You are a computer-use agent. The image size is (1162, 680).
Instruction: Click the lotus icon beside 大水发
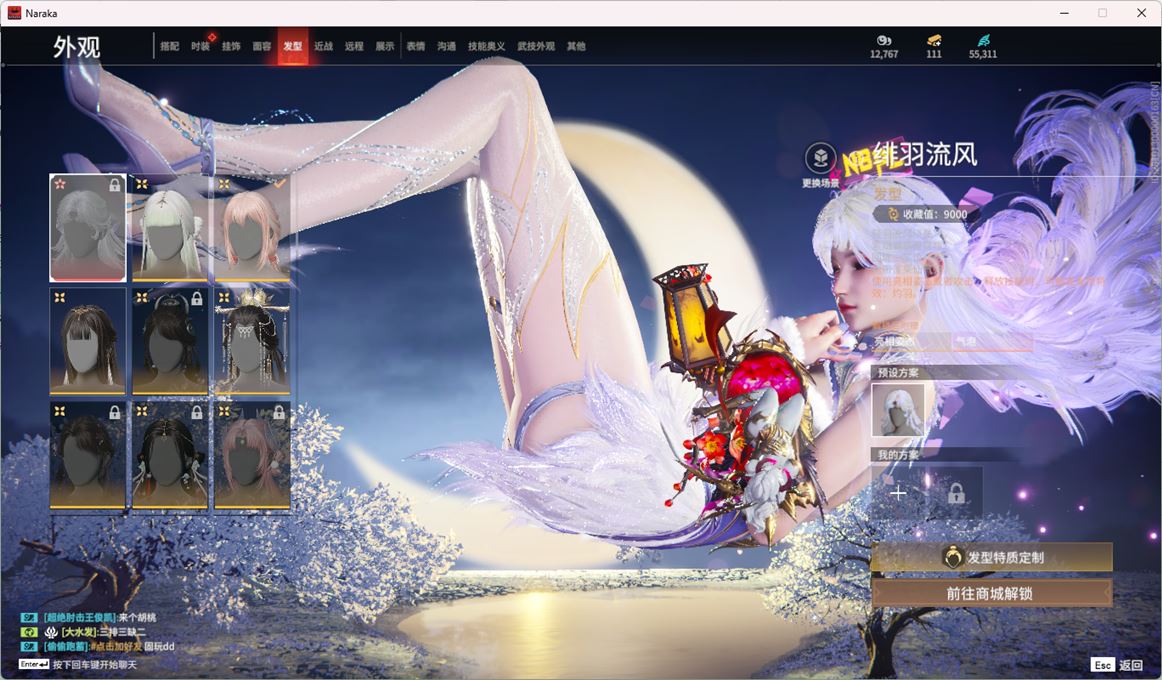[50, 632]
